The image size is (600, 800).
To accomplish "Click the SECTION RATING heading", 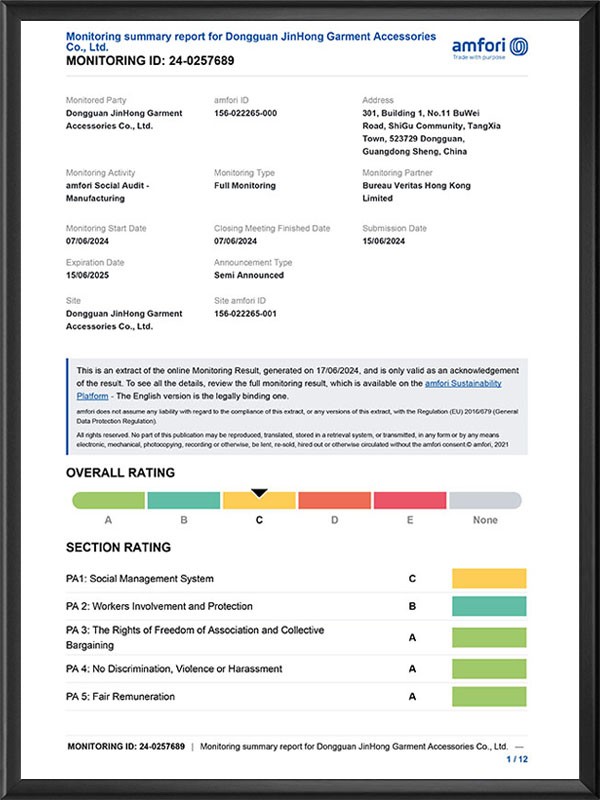I will [x=118, y=547].
